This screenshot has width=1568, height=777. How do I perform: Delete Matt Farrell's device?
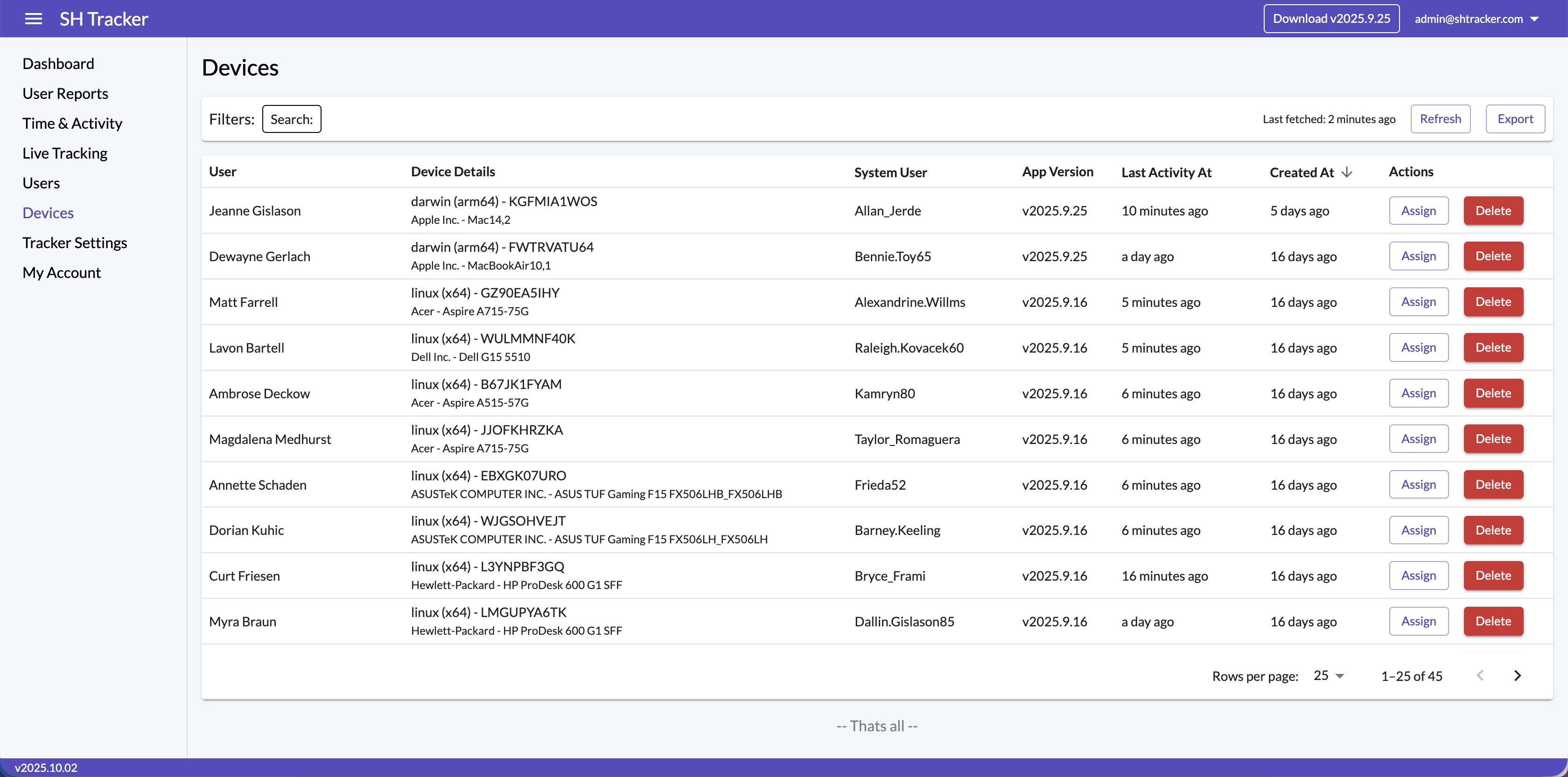[x=1492, y=302]
